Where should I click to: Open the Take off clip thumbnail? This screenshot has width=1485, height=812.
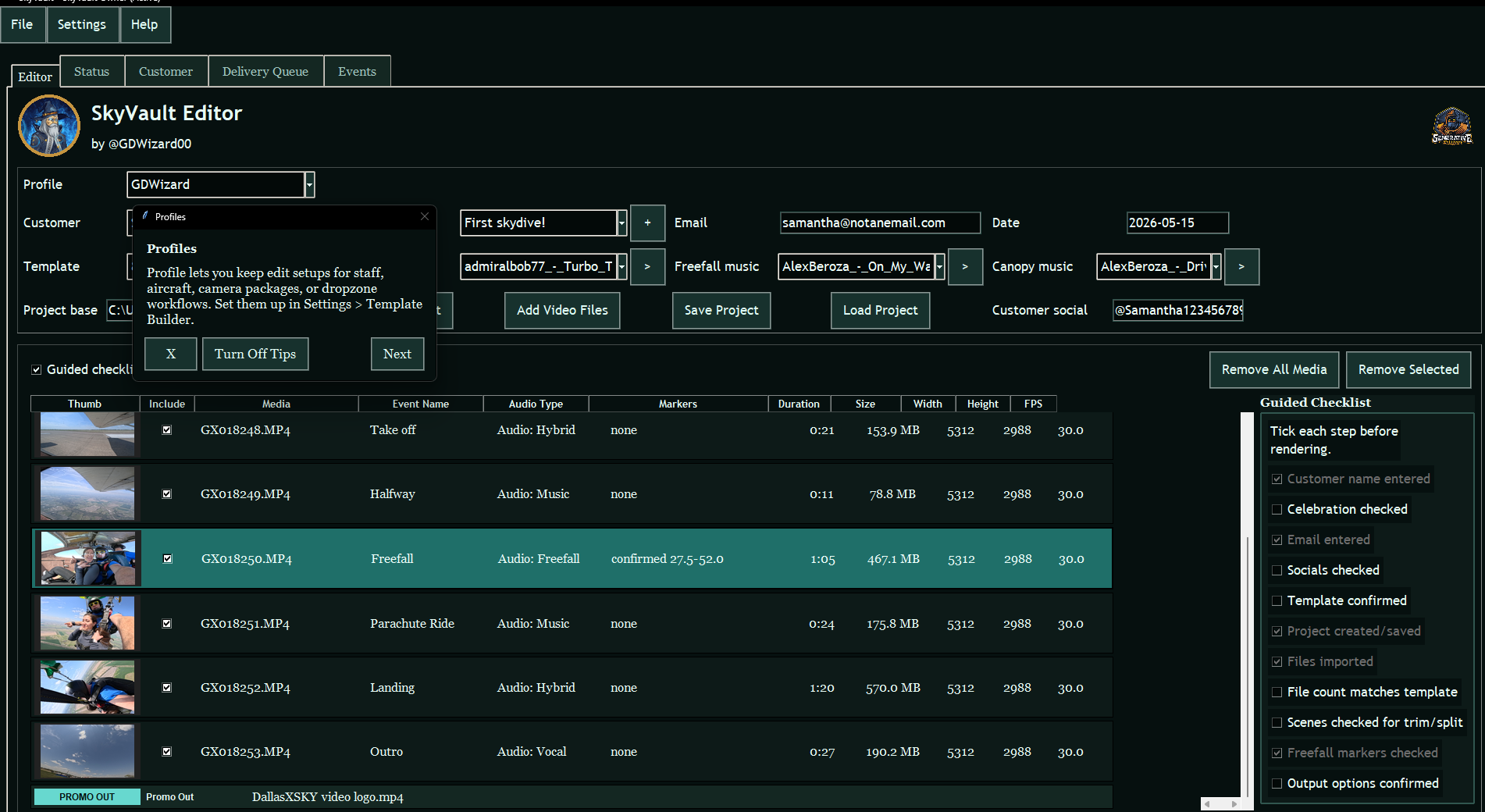coord(87,433)
